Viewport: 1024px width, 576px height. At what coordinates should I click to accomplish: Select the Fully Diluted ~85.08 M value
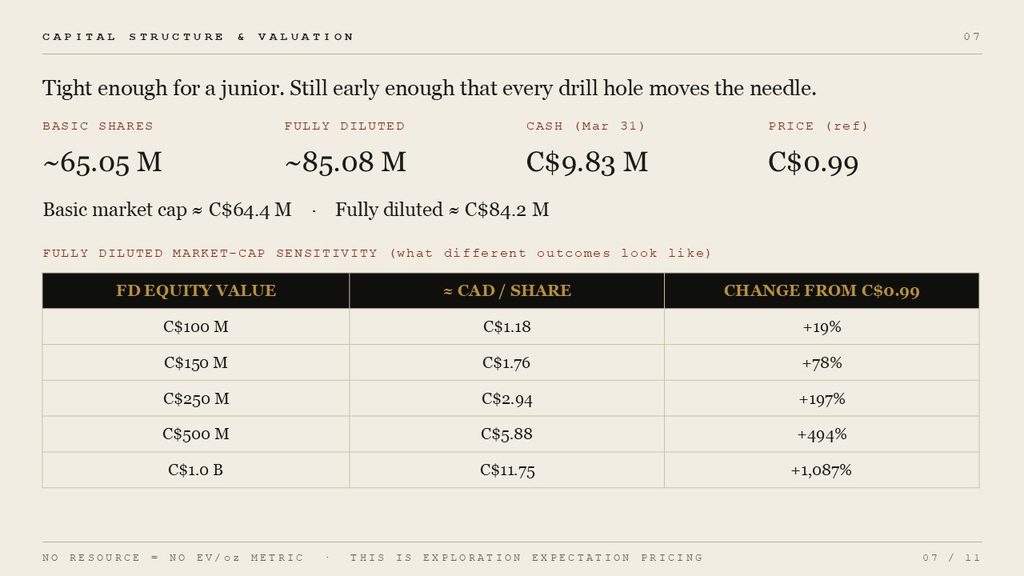click(x=345, y=163)
